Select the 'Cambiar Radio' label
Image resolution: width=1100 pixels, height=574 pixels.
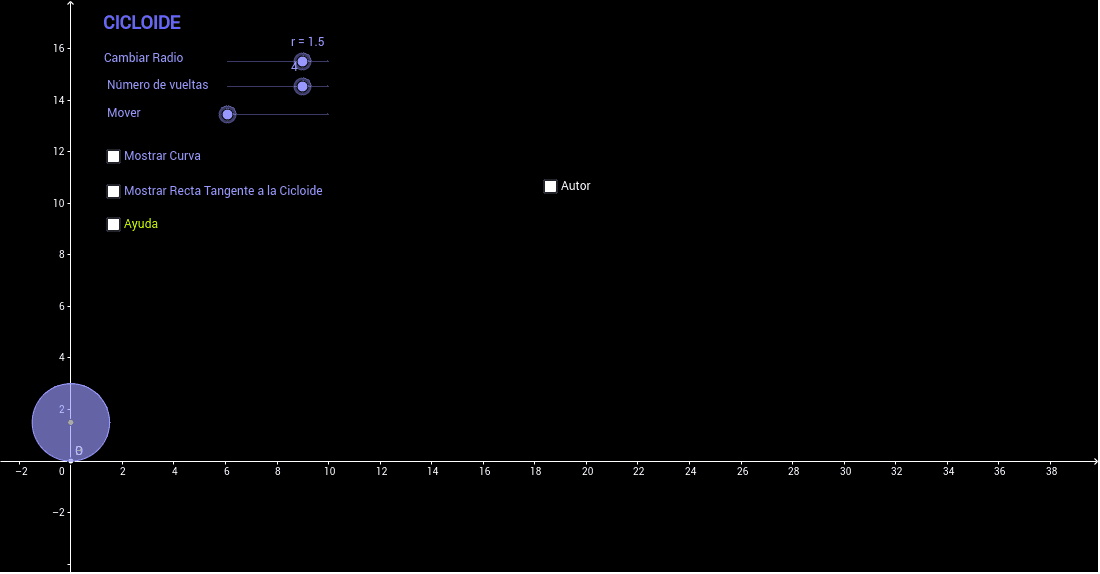coord(144,58)
